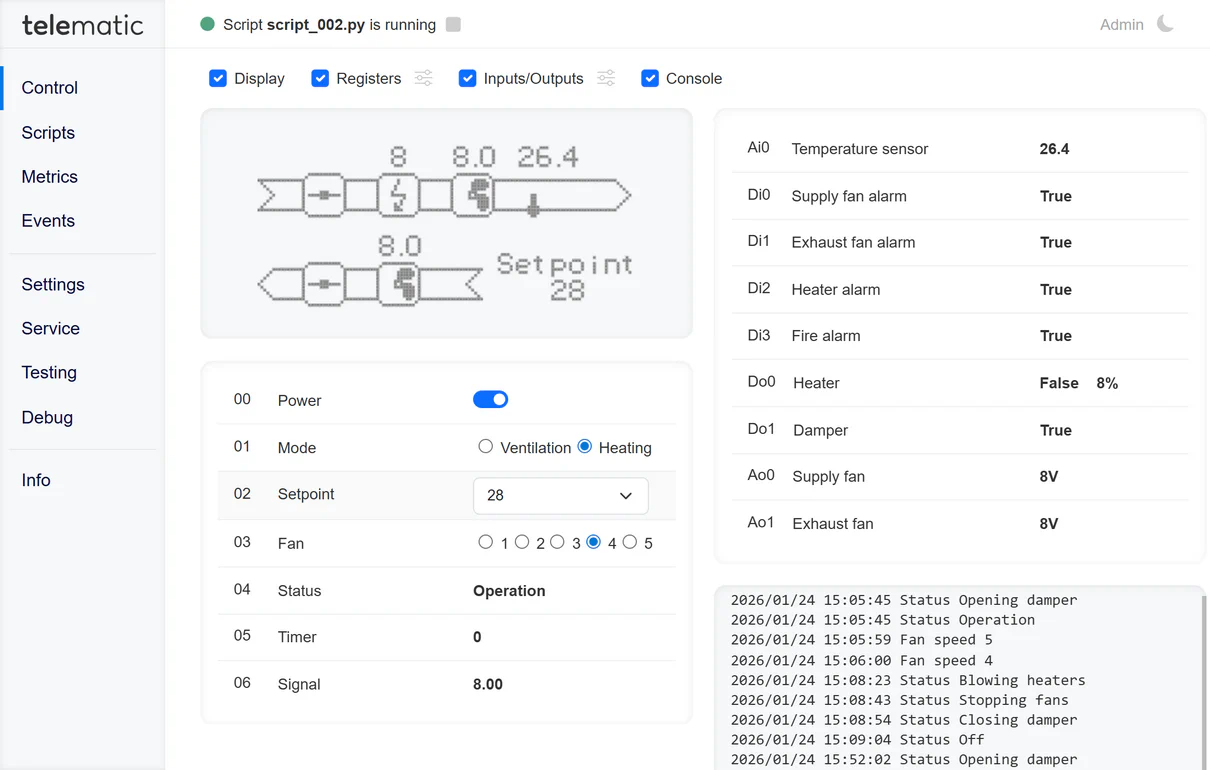Click the green script running indicator

click(207, 24)
